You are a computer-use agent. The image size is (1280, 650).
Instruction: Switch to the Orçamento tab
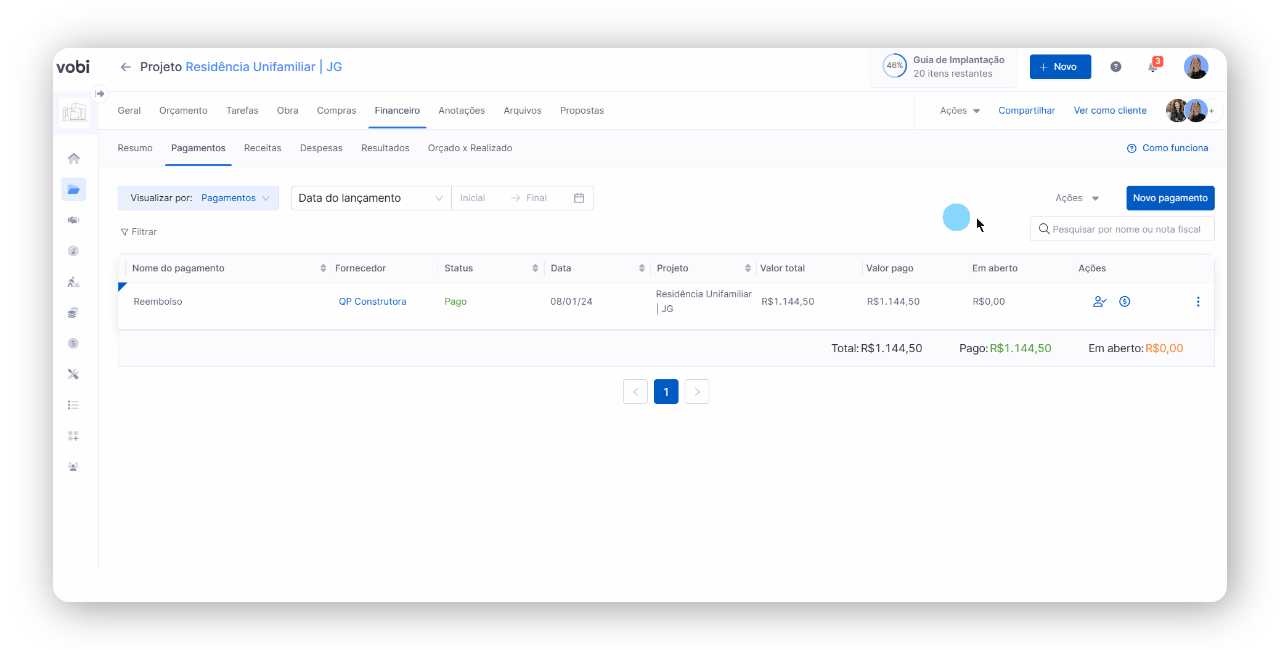pyautogui.click(x=183, y=111)
